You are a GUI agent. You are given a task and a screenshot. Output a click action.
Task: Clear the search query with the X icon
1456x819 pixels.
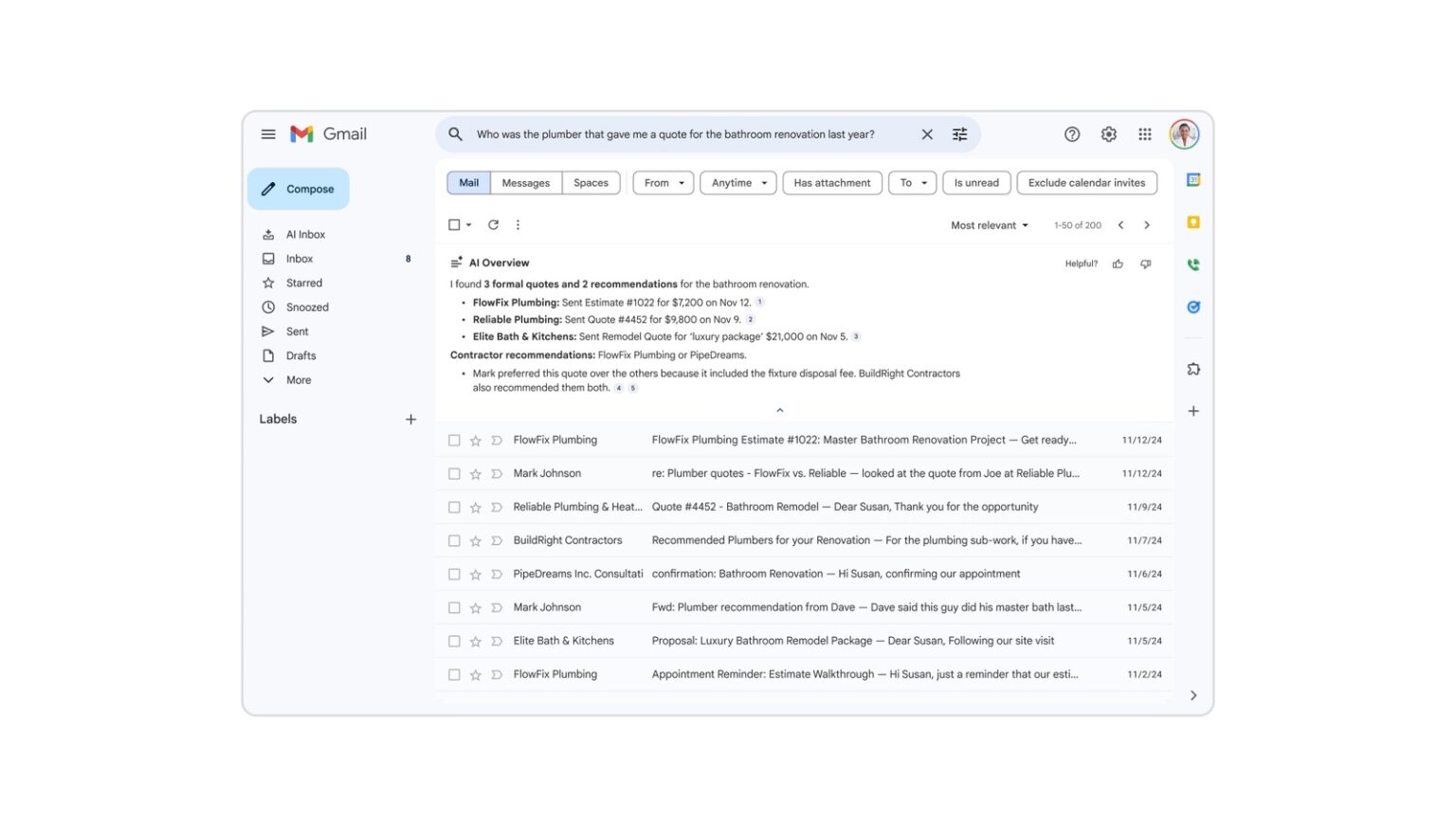pyautogui.click(x=927, y=134)
